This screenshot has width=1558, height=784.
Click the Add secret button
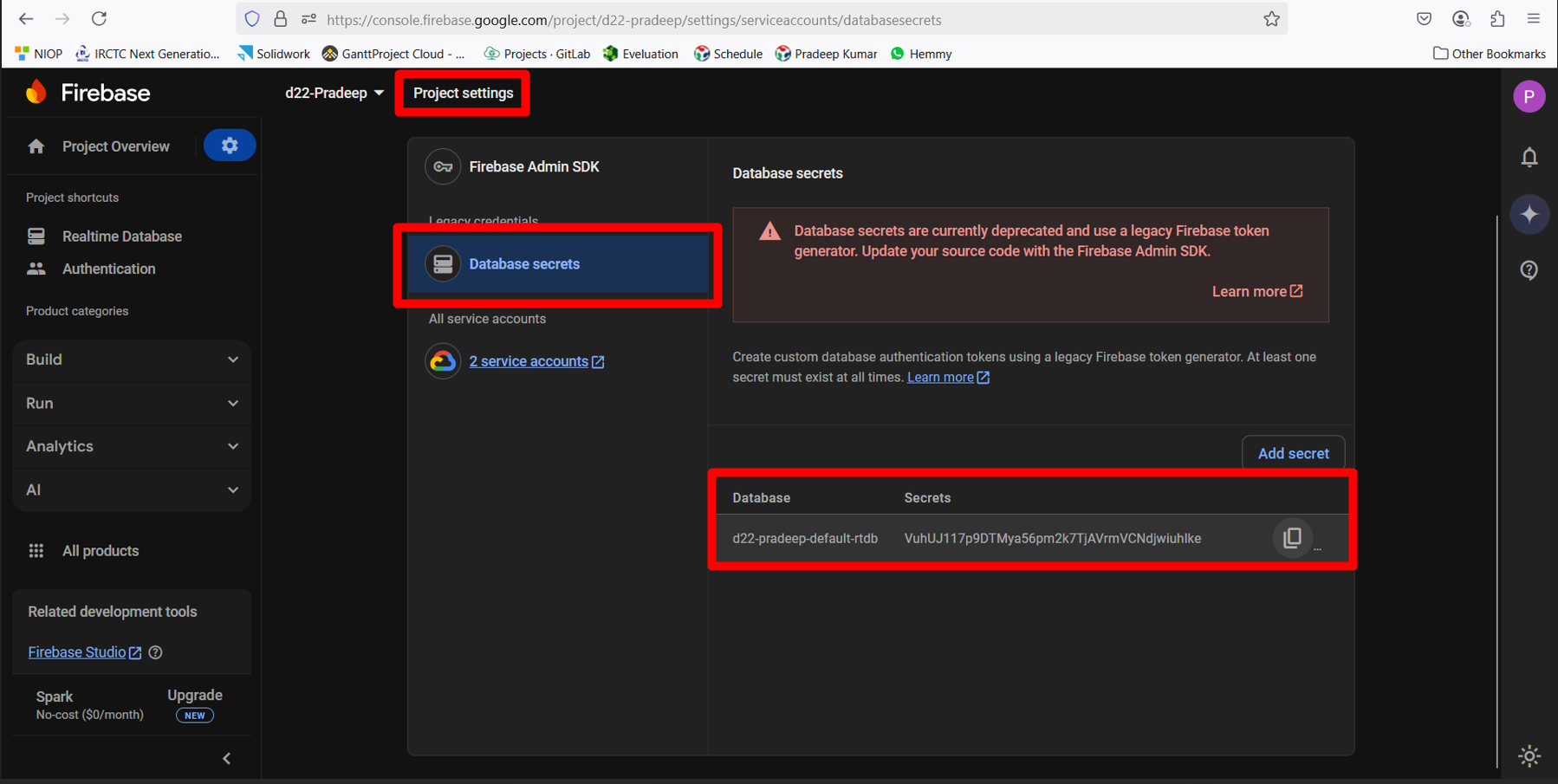click(1293, 453)
